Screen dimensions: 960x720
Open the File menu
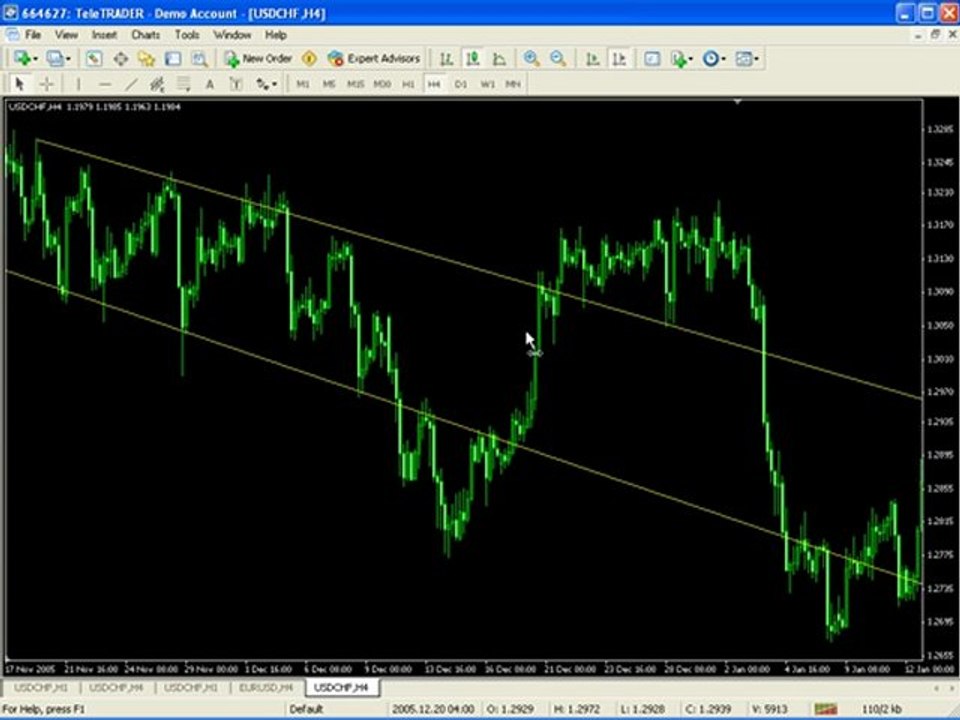32,35
